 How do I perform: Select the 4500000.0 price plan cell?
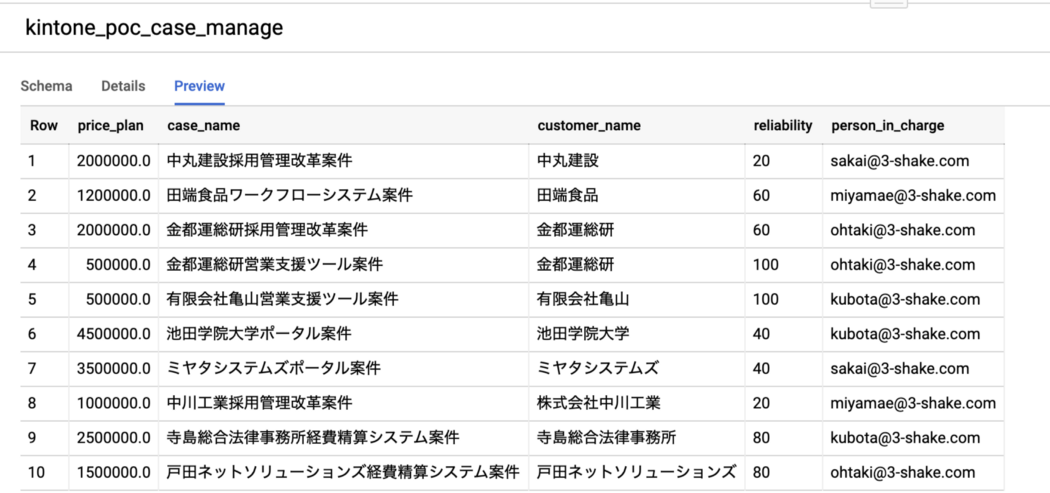(x=113, y=334)
